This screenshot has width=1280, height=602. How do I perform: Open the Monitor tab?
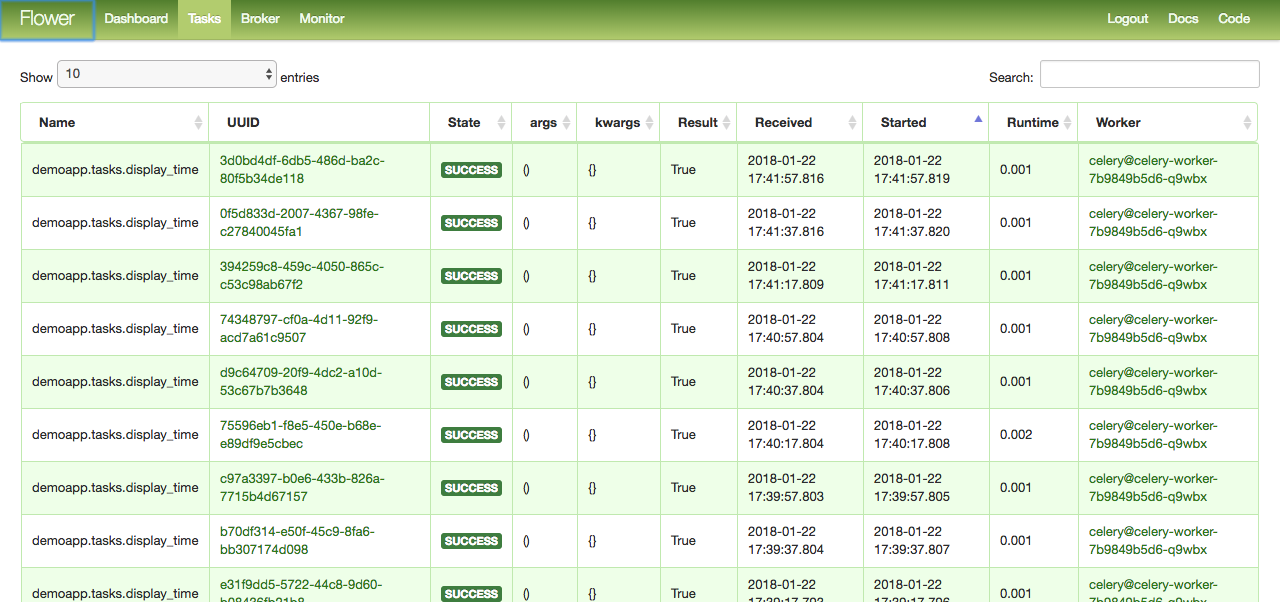tap(321, 18)
